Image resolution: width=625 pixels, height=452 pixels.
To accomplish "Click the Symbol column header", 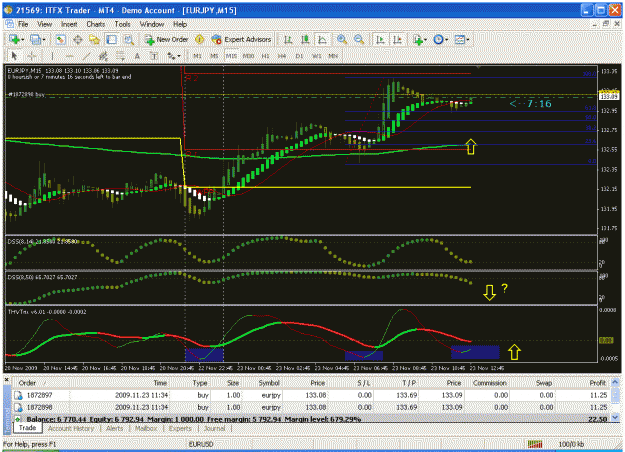I will [x=269, y=383].
